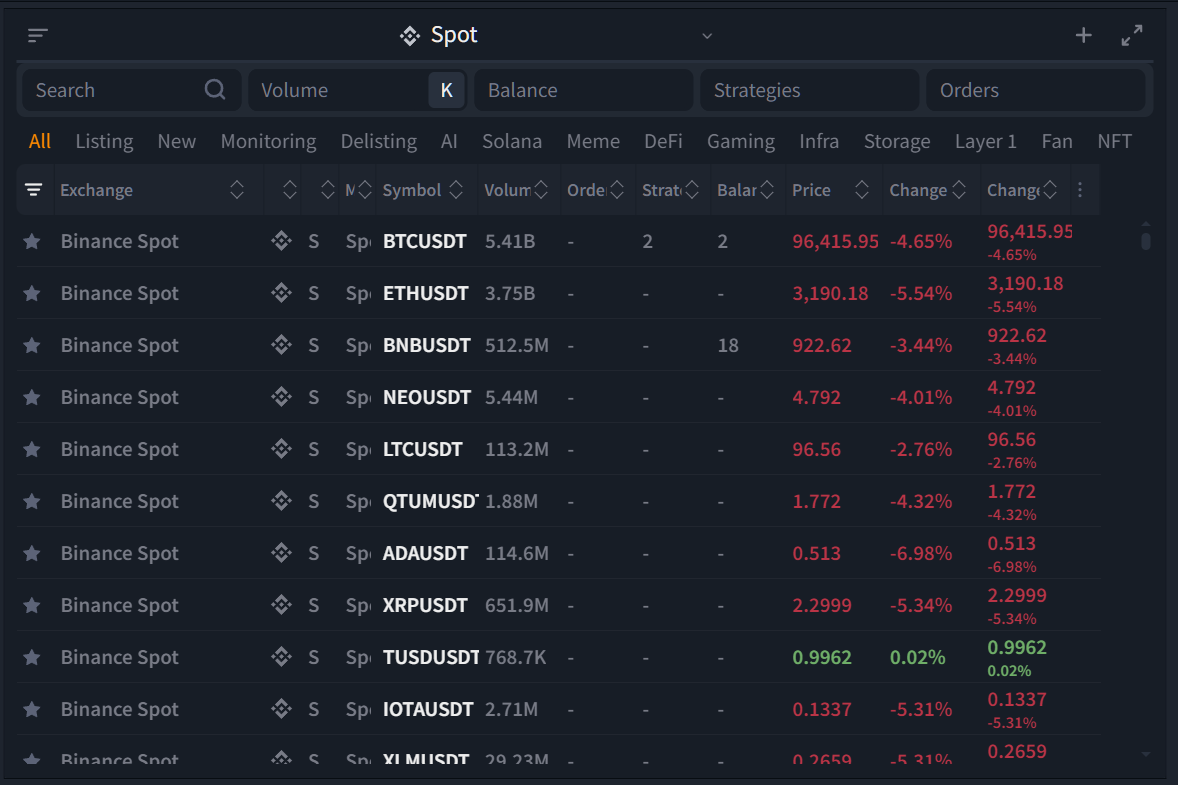1178x785 pixels.
Task: Select the Infra category tab
Action: (819, 141)
